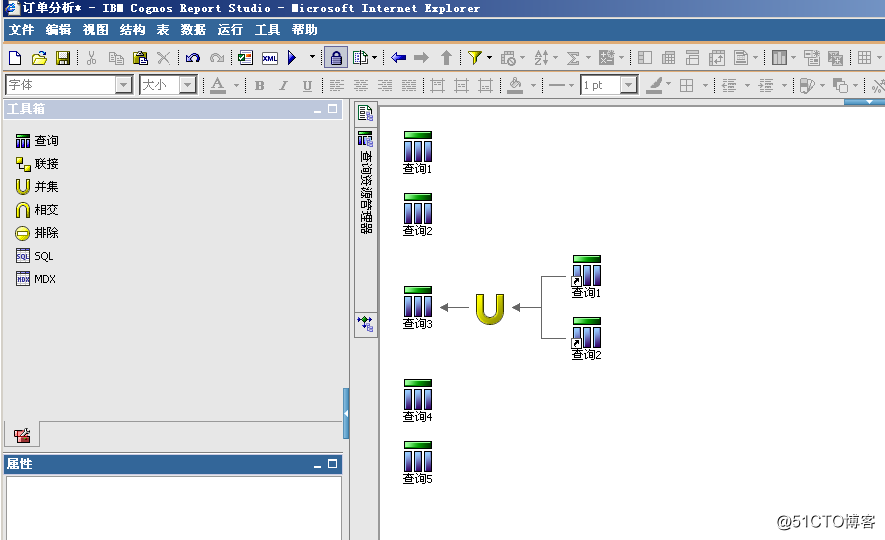Open the font size combo box
Viewport: 885px width, 540px height.
(x=168, y=85)
